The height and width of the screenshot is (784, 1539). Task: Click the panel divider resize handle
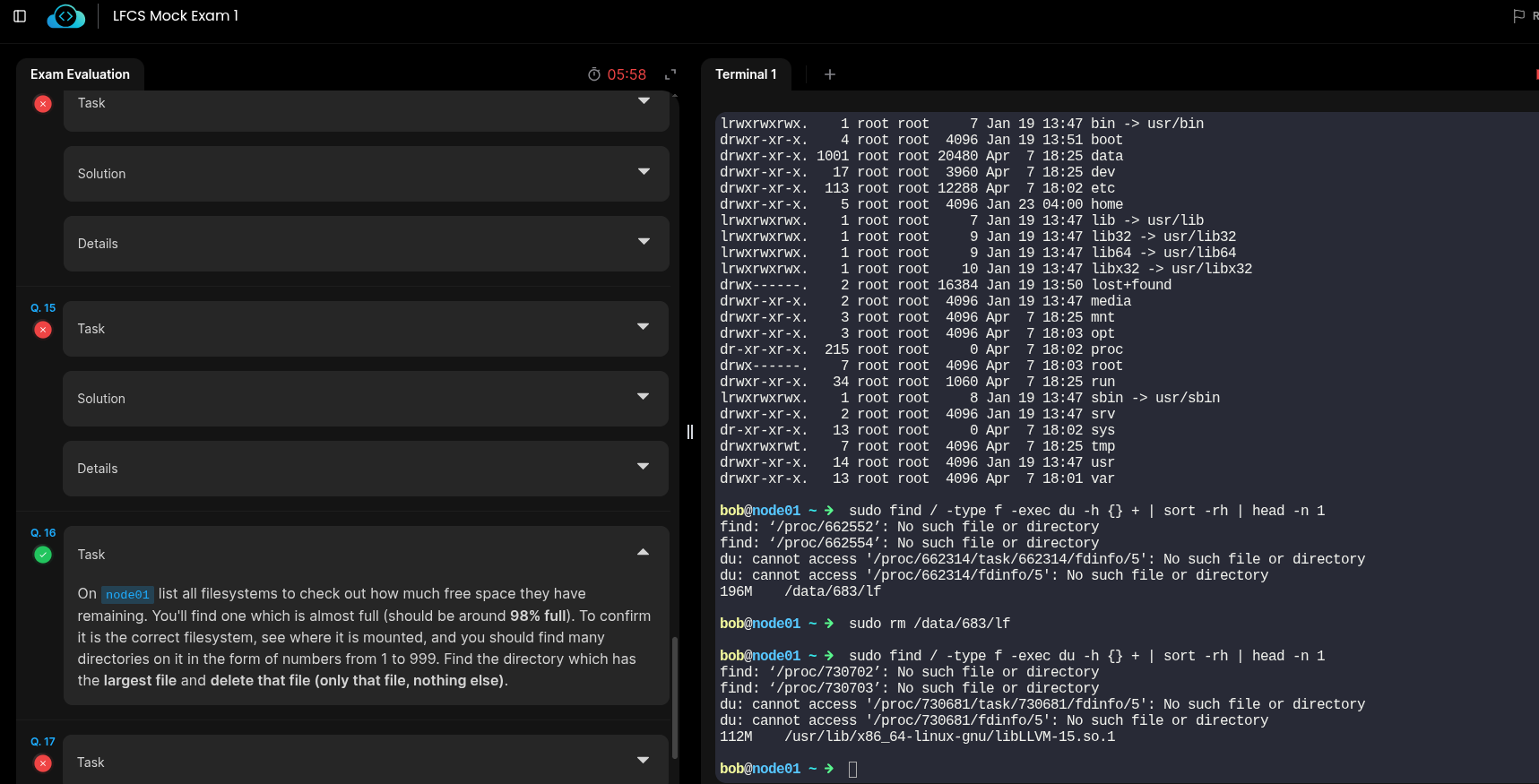point(689,432)
